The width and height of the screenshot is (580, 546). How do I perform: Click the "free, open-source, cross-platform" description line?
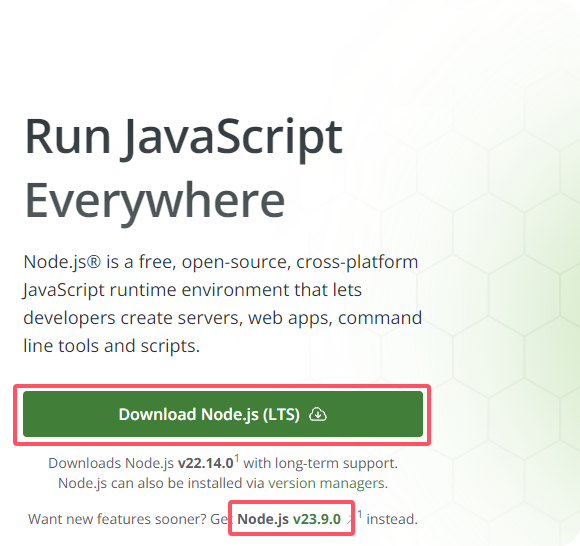pyautogui.click(x=278, y=262)
